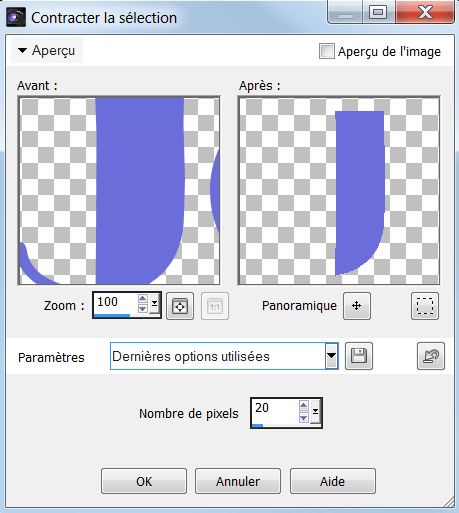
Task: Increase Nombre de pixels with up arrow
Action: pos(303,406)
